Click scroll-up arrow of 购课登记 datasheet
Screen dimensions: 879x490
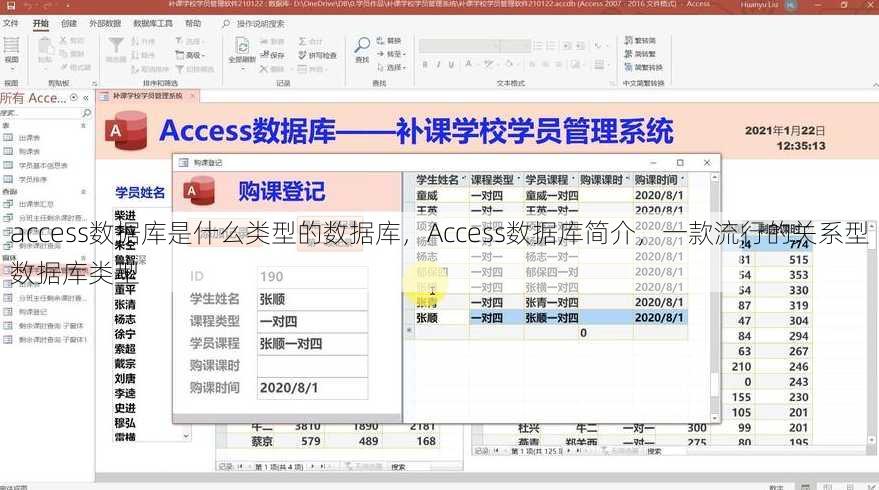(x=715, y=177)
